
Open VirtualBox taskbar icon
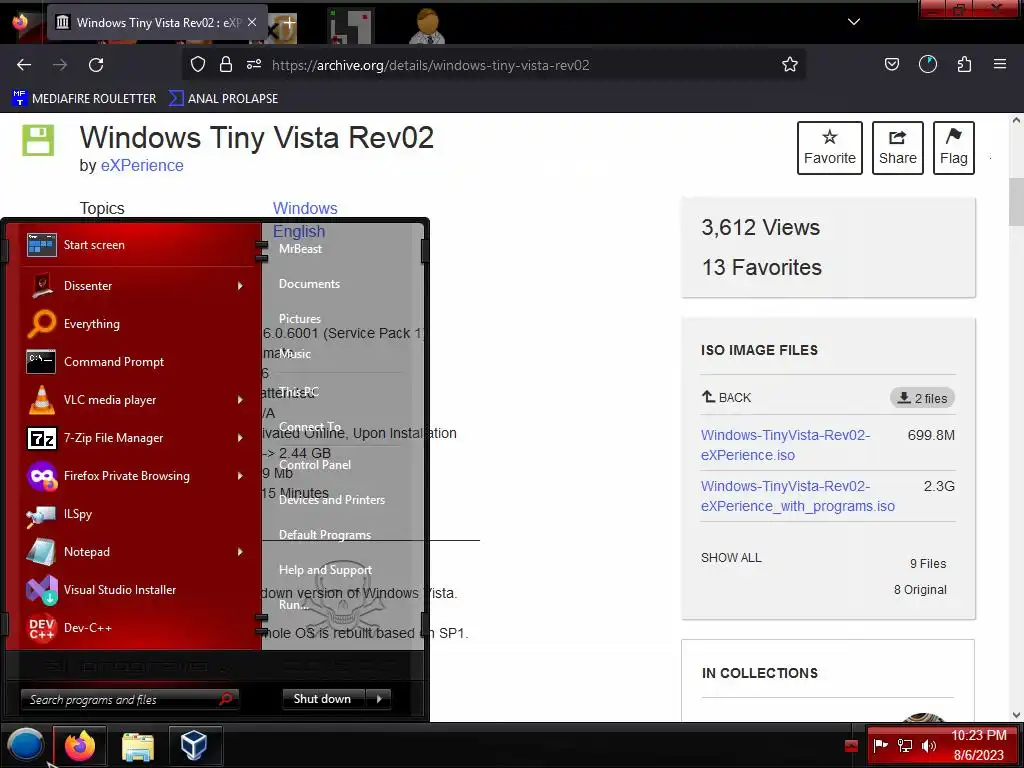click(194, 745)
